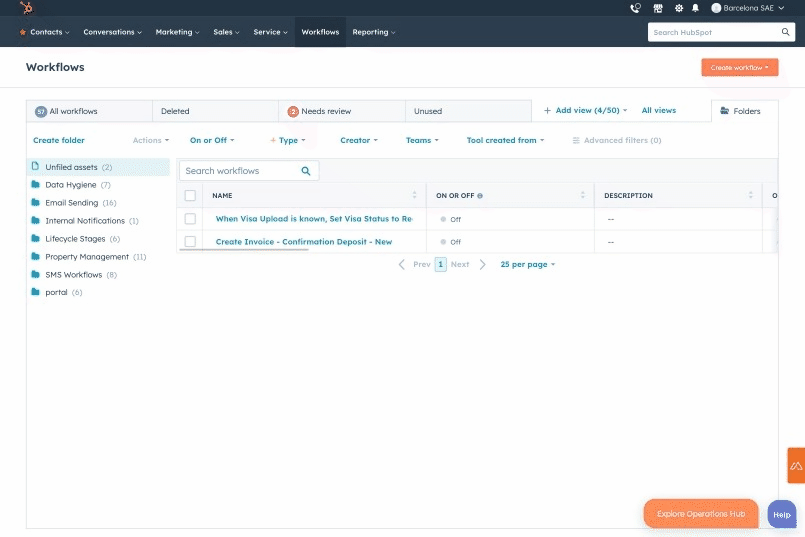Open the Create Invoice - Confirmation Deposit workflow

pyautogui.click(x=303, y=242)
